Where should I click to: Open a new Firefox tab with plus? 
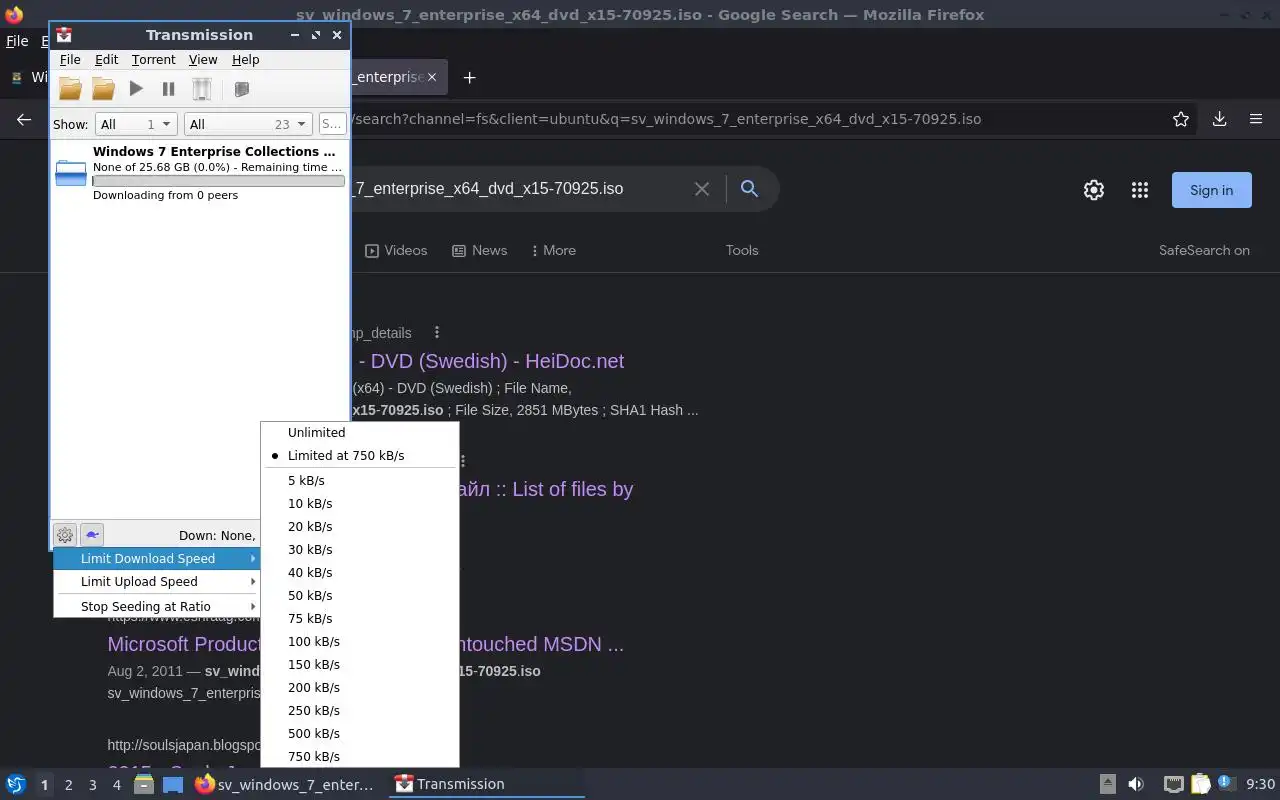(469, 77)
